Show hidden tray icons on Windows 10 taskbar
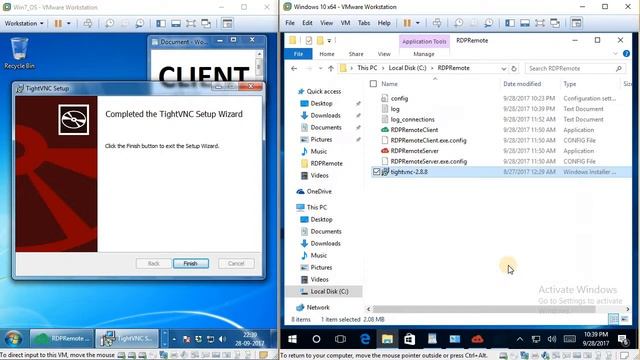 pos(520,339)
